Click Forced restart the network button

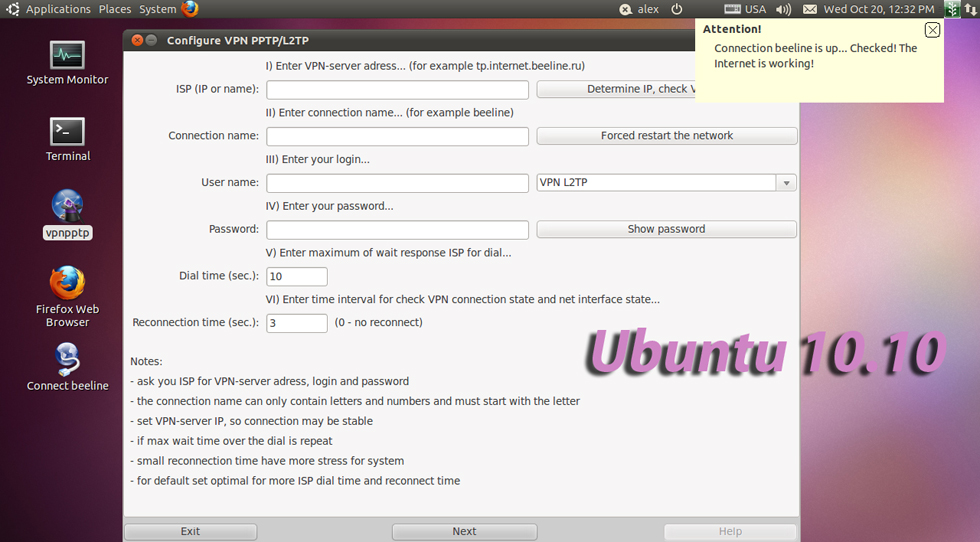(667, 136)
